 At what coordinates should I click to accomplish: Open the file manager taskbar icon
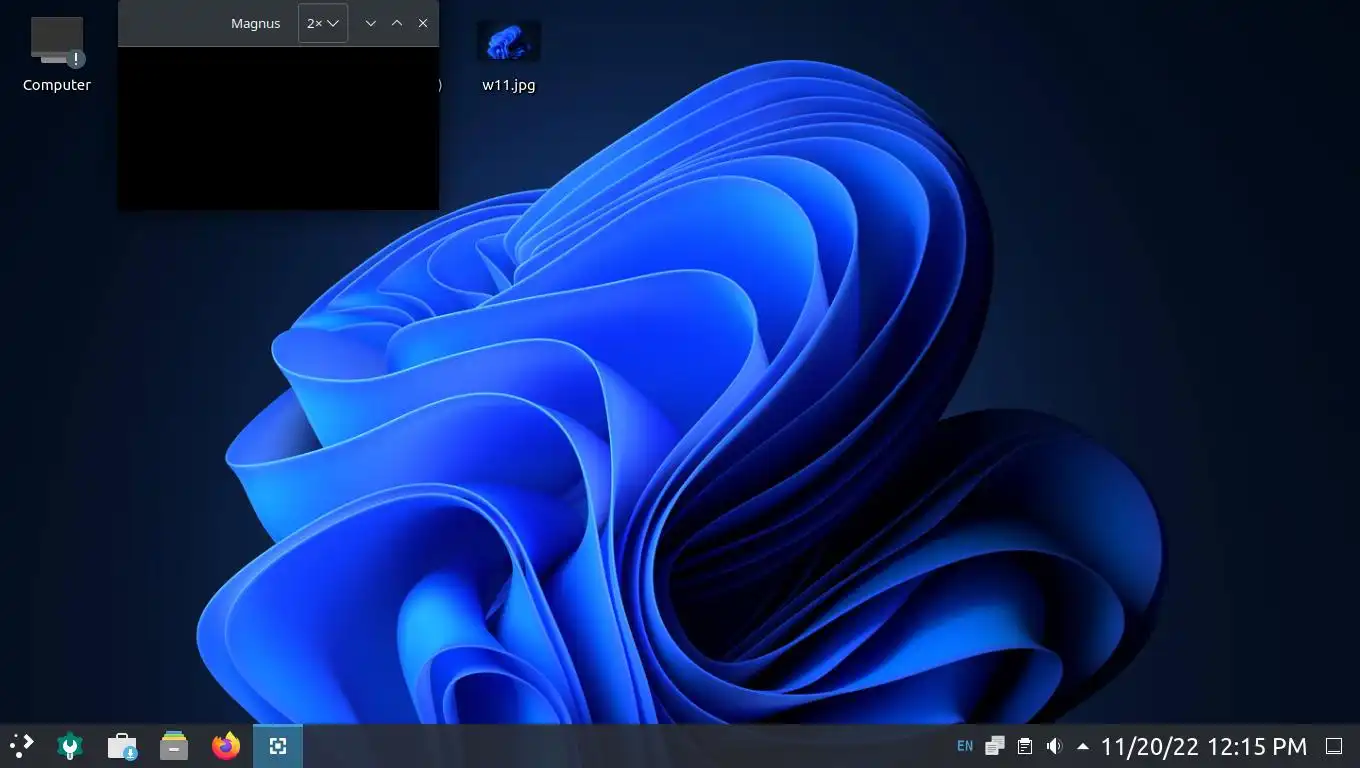click(x=174, y=746)
